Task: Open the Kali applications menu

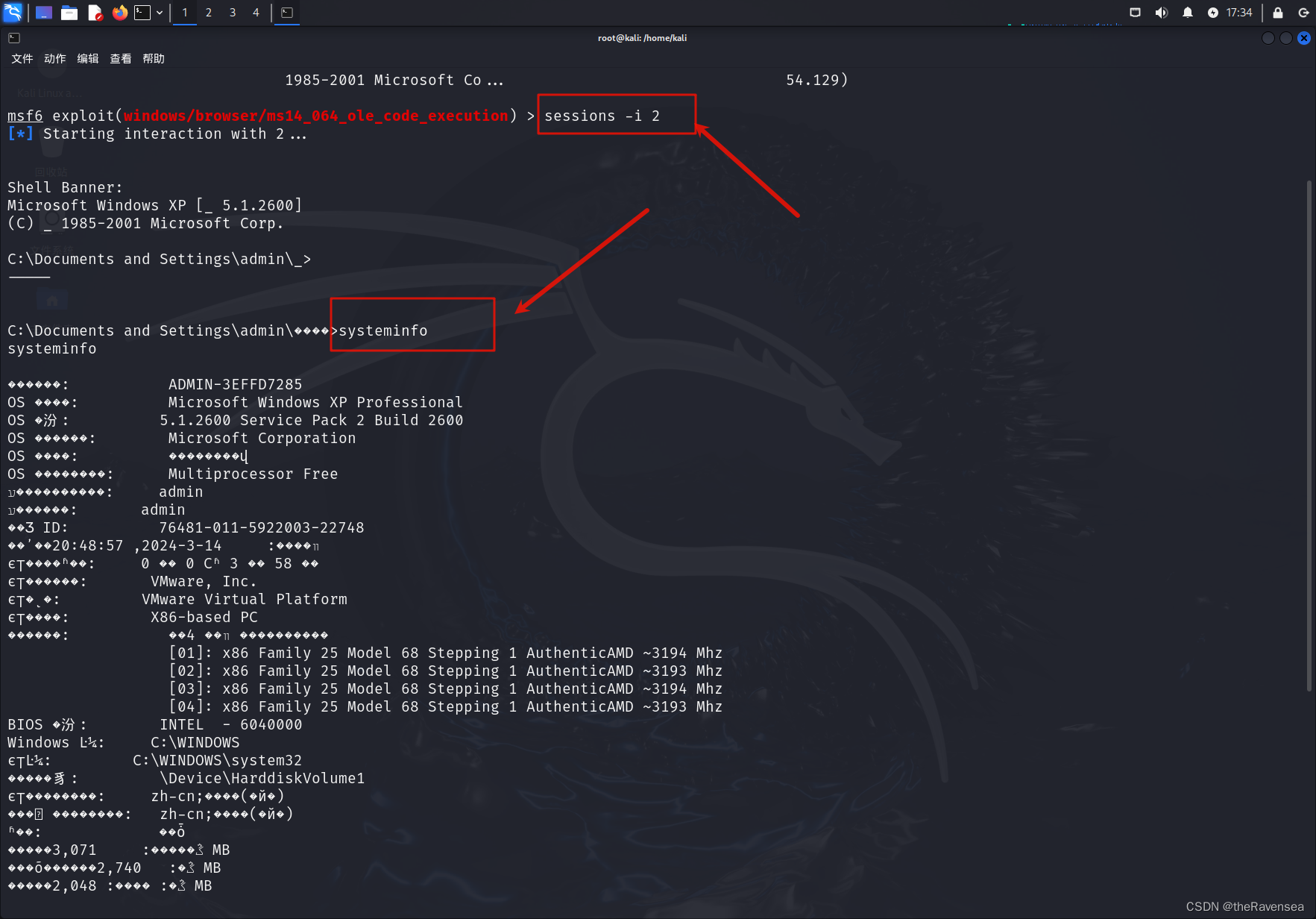Action: [x=13, y=12]
